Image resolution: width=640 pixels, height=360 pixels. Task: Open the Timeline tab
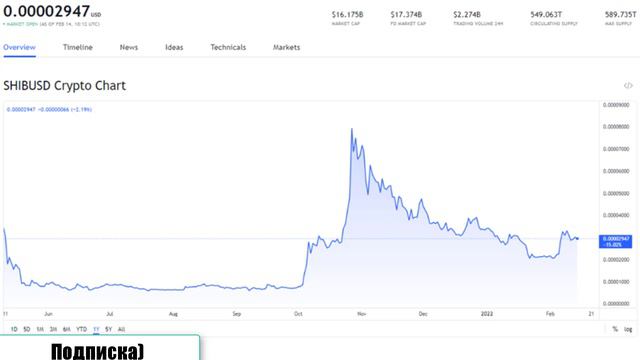point(78,47)
